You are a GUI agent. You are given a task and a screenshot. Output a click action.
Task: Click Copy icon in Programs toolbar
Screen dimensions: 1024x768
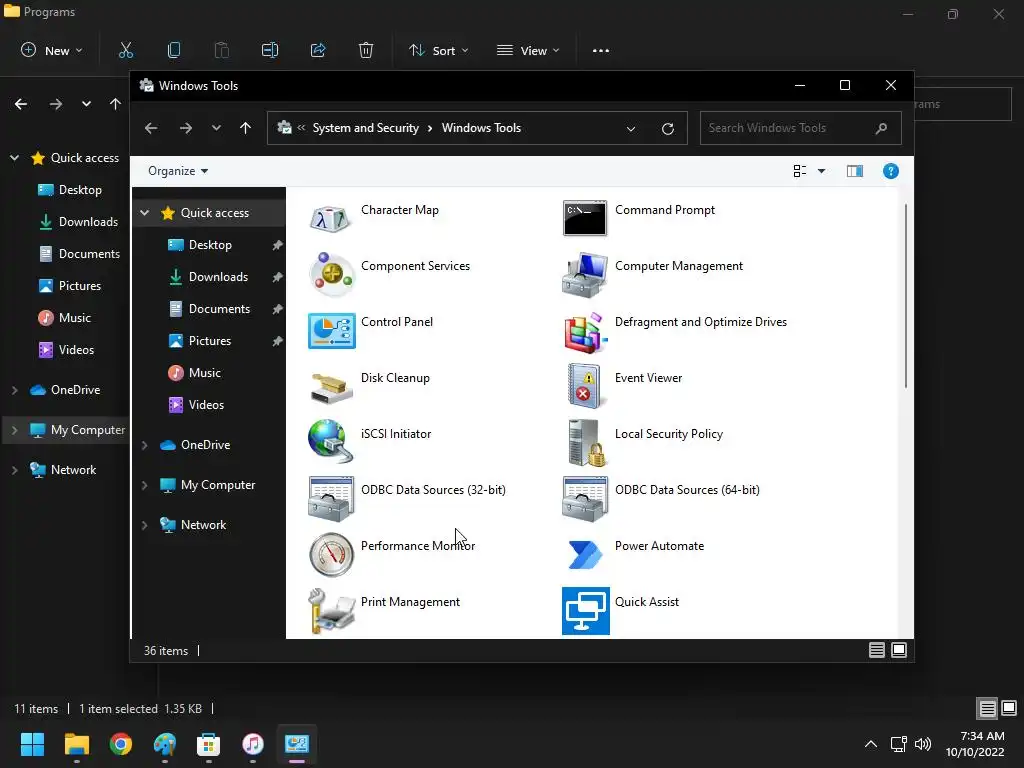[x=174, y=50]
